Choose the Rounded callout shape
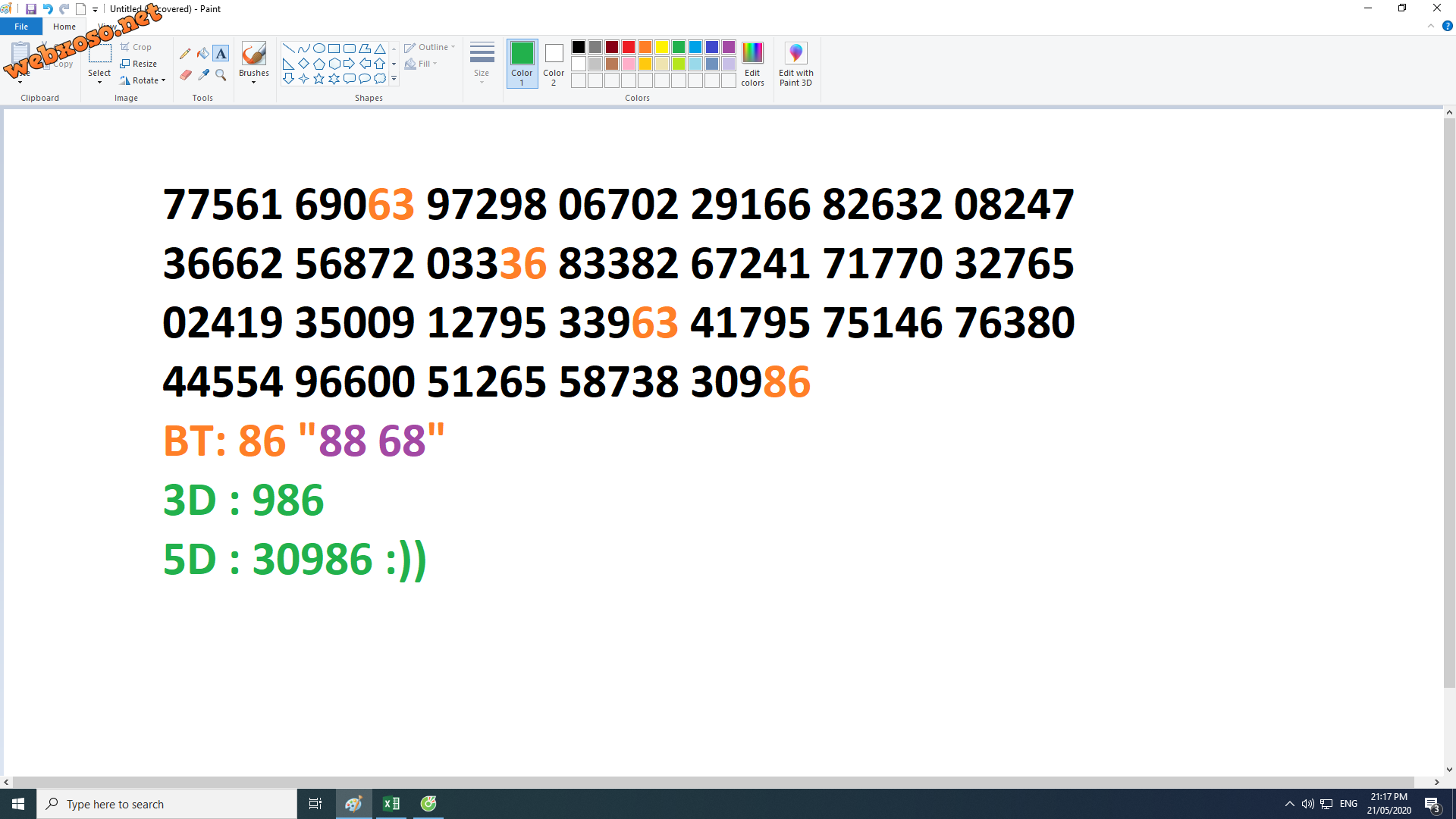1456x819 pixels. (x=349, y=79)
